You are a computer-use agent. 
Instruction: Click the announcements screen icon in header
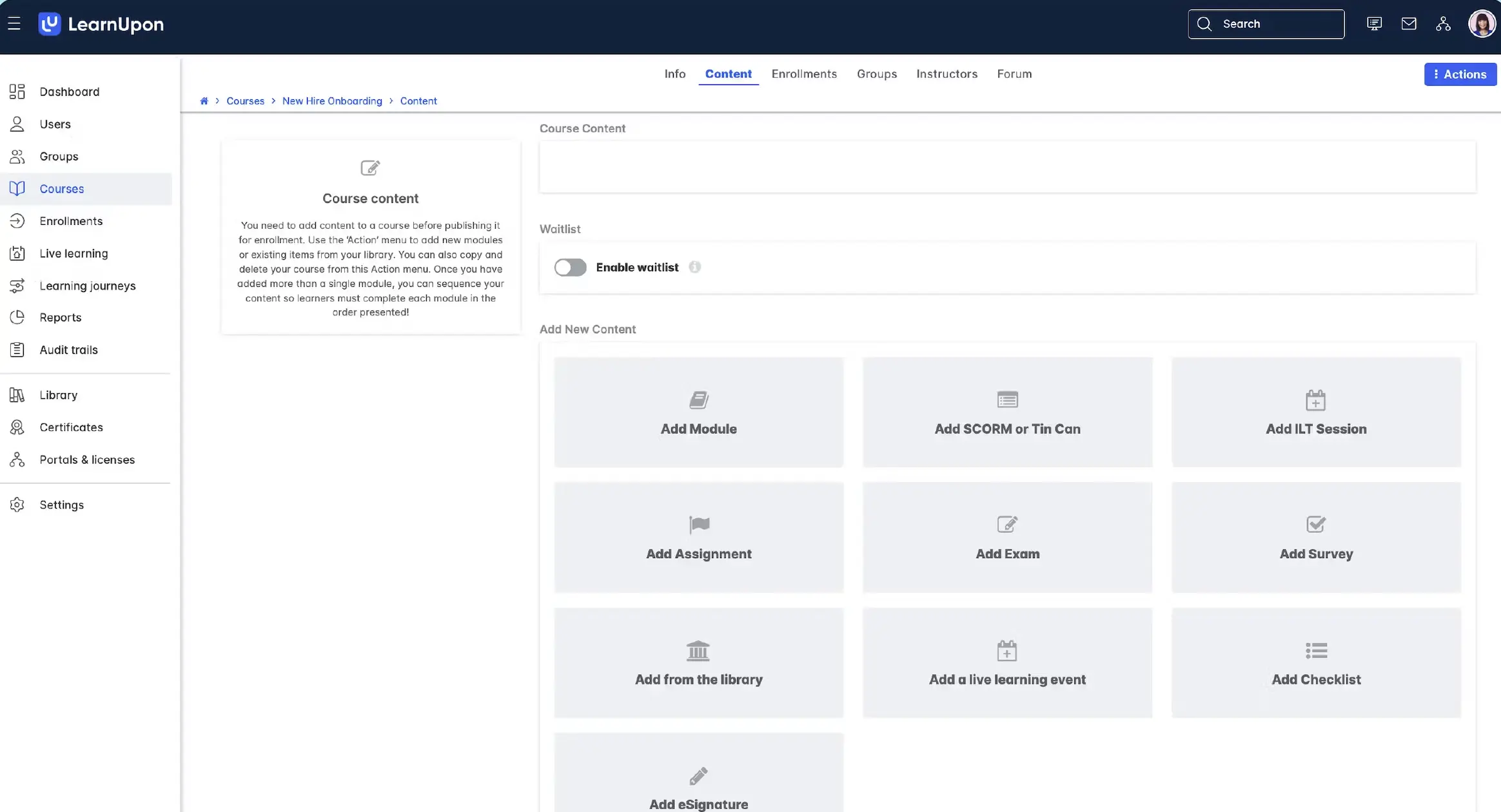(x=1374, y=24)
